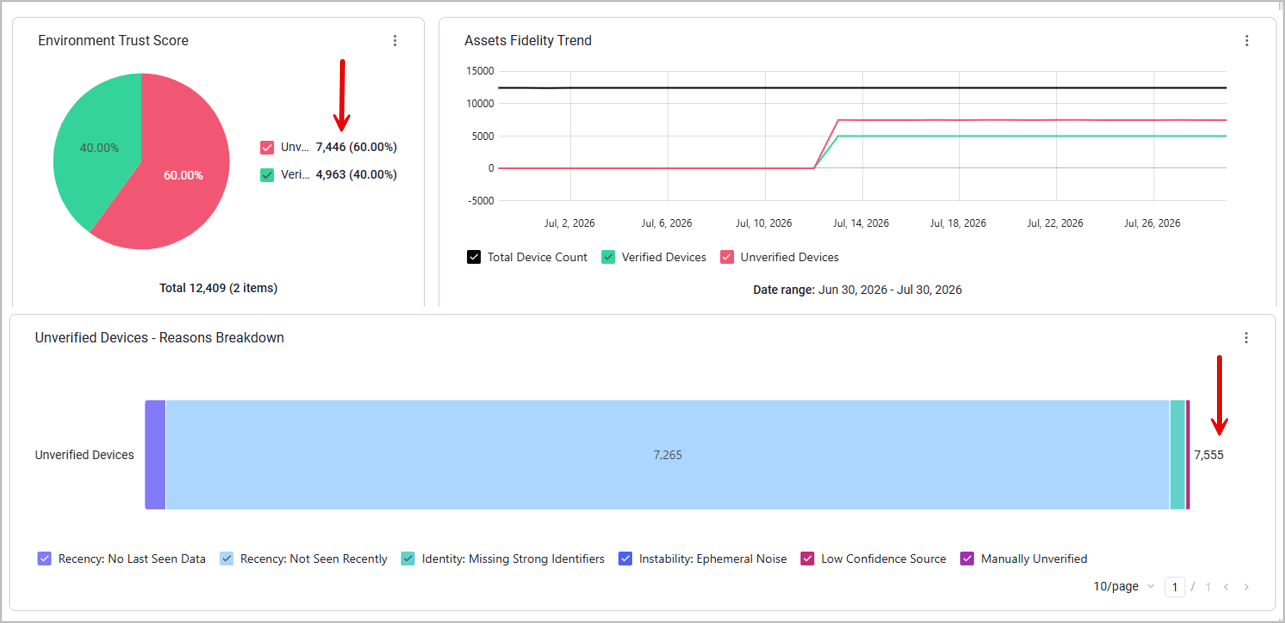Open Assets Fidelity Trend options menu
Image resolution: width=1285 pixels, height=623 pixels.
click(1247, 41)
